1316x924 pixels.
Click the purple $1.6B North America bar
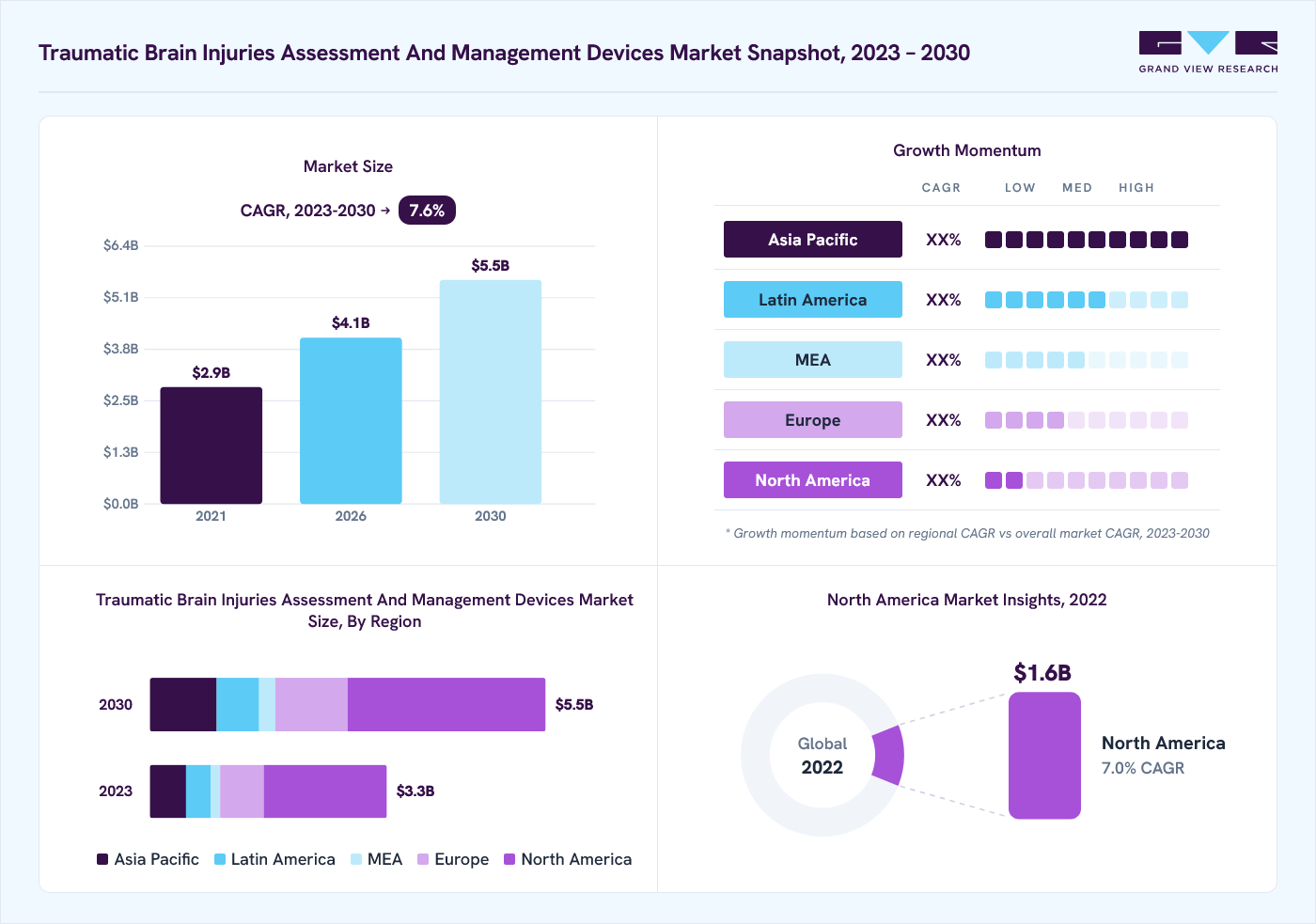(x=1044, y=756)
